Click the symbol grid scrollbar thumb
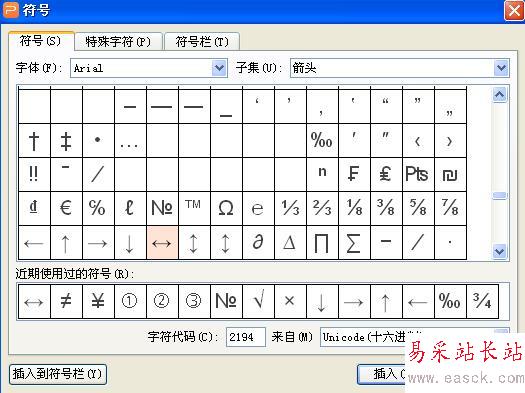 (500, 196)
